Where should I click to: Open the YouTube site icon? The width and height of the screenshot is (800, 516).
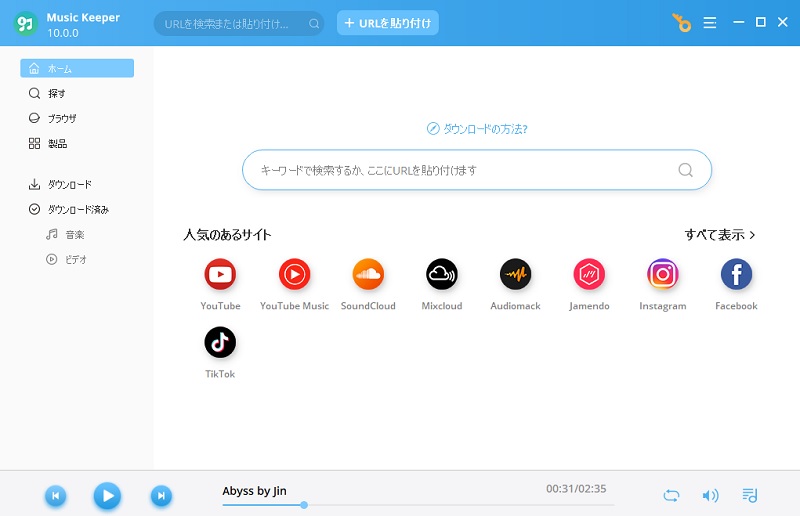point(220,274)
